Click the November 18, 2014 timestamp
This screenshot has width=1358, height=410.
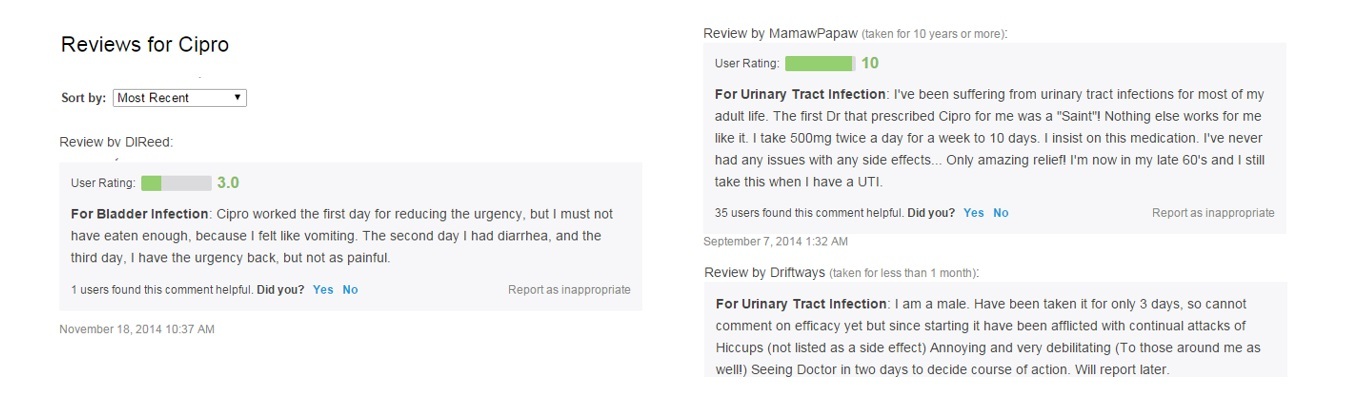137,329
